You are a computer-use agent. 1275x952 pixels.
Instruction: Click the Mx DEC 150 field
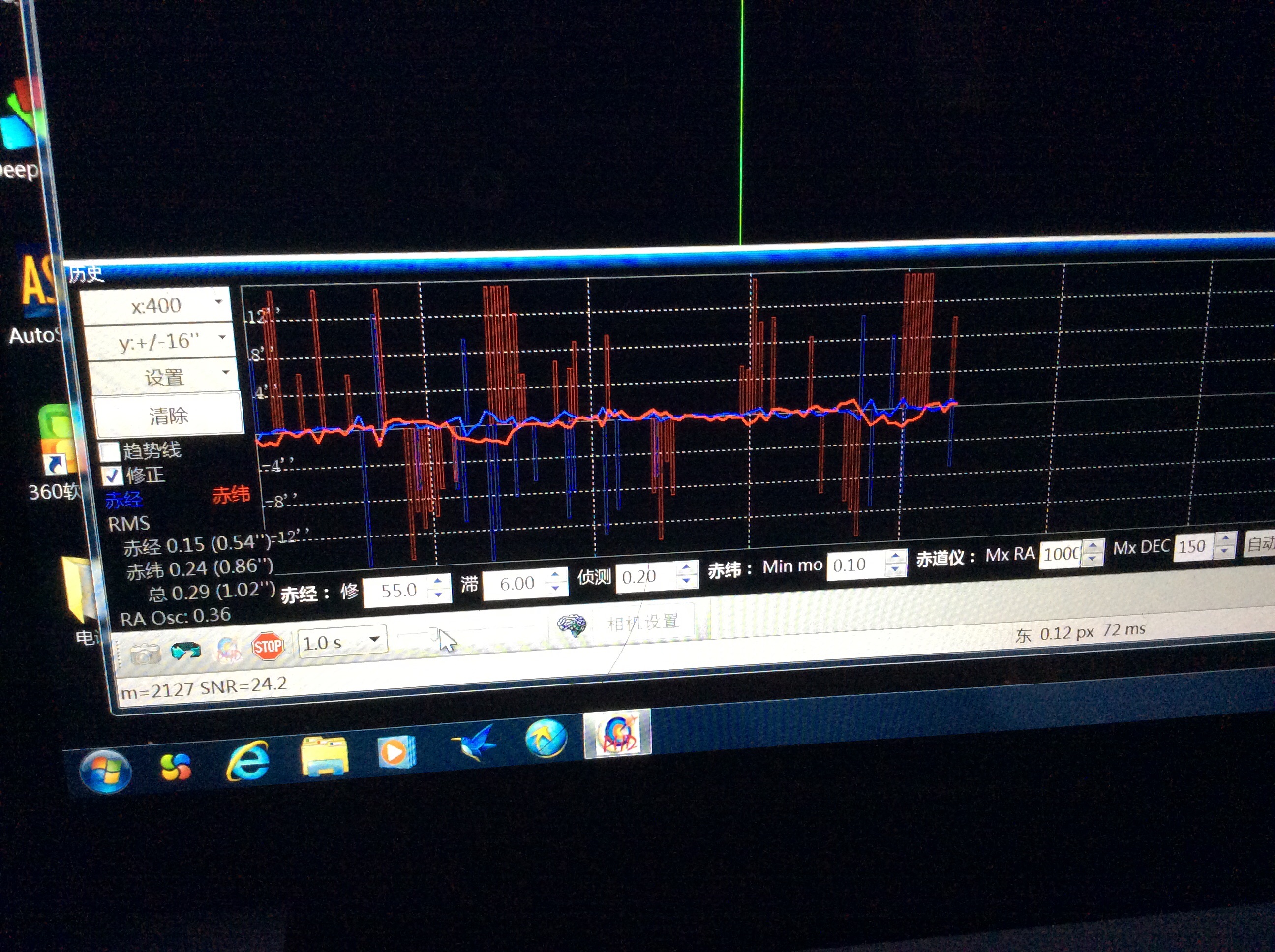[x=1195, y=546]
